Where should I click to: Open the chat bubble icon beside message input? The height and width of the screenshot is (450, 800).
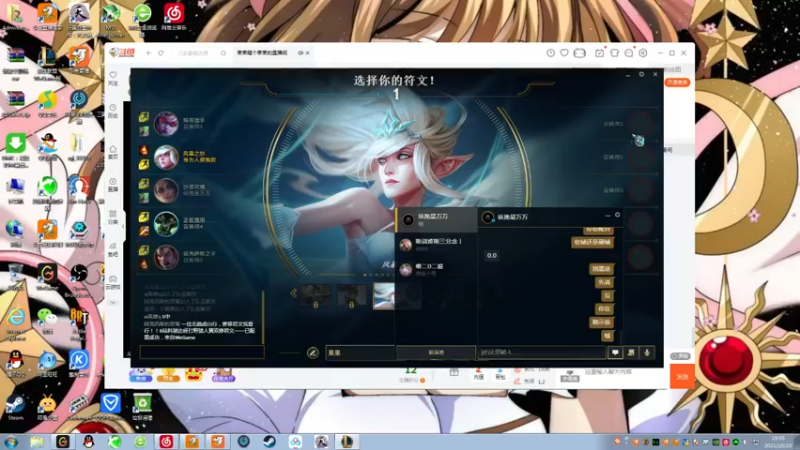(x=615, y=353)
